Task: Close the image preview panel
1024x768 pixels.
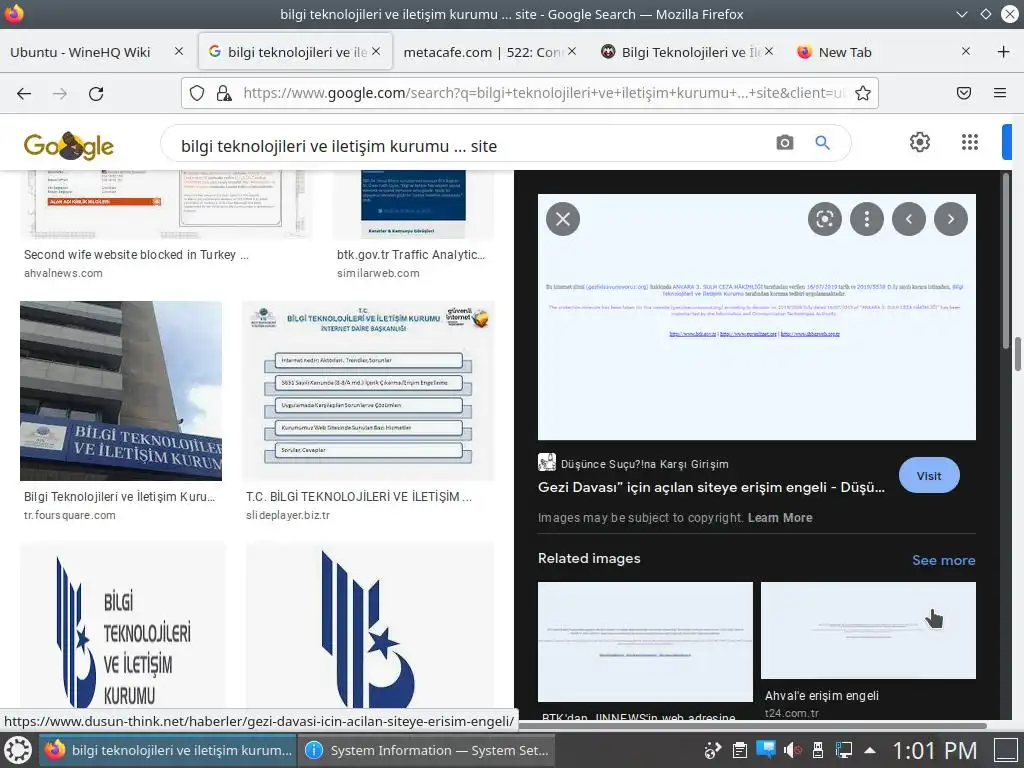Action: point(563,219)
